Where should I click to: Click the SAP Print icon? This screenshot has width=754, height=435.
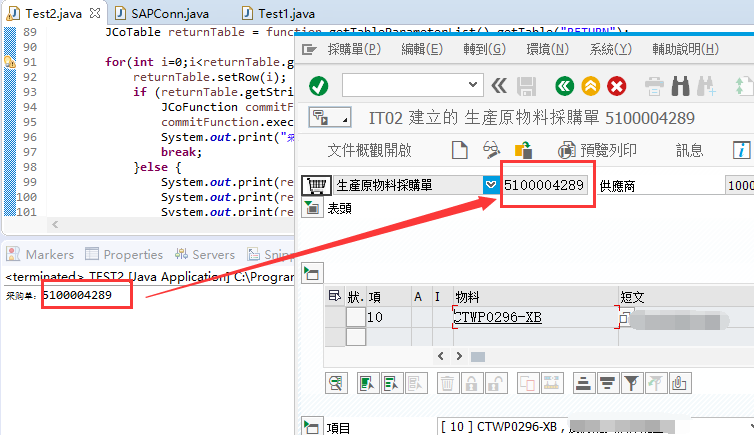[x=654, y=87]
